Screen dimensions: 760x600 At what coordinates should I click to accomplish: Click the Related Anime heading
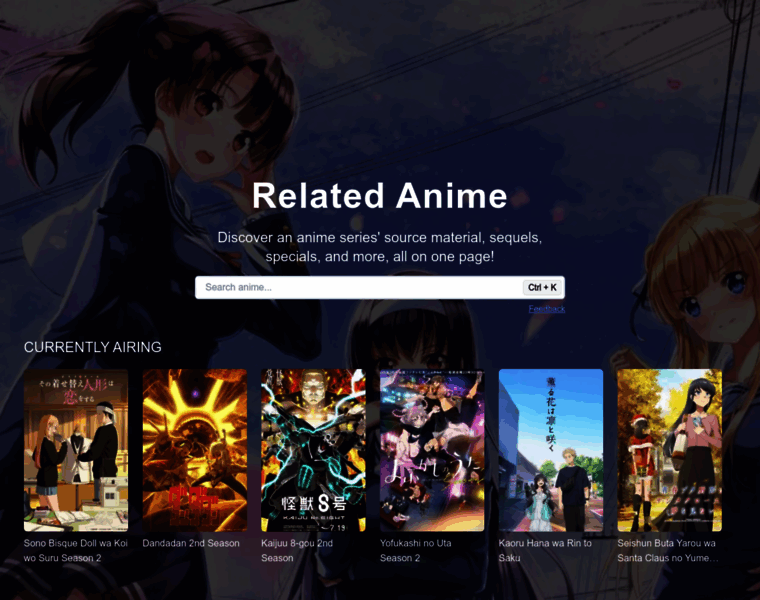[x=380, y=196]
